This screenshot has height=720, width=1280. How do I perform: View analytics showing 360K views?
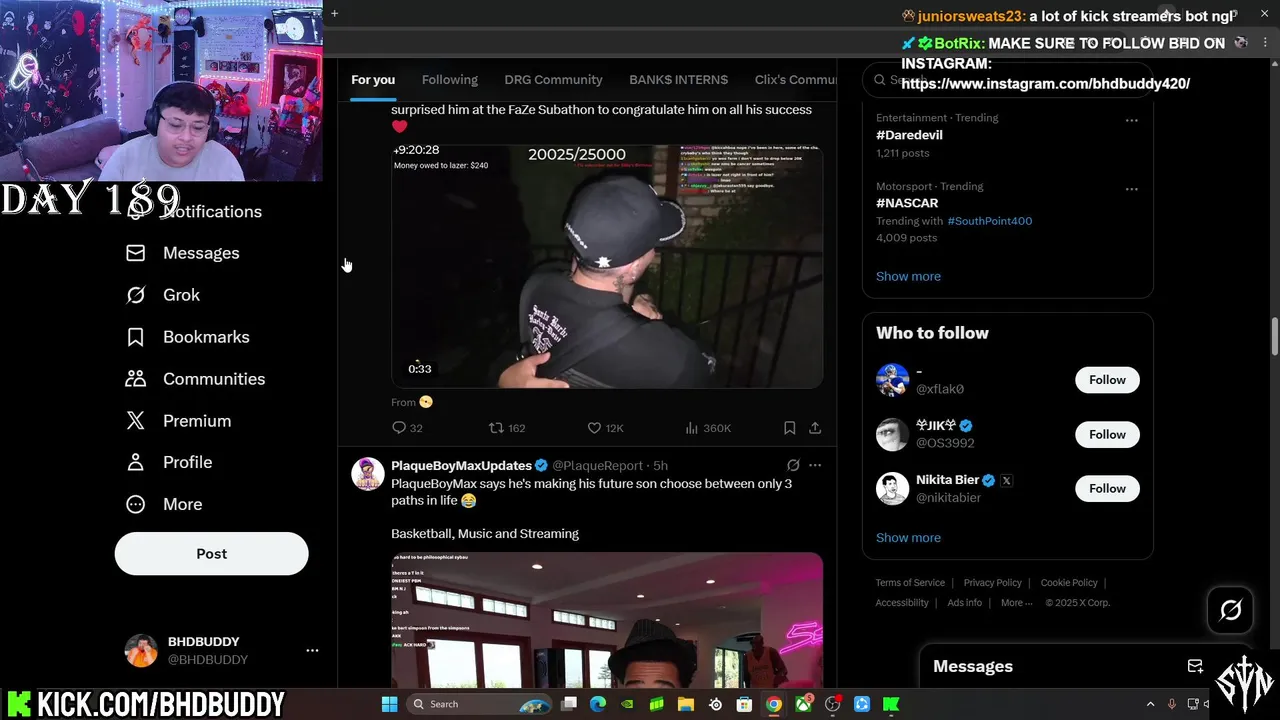coord(708,428)
